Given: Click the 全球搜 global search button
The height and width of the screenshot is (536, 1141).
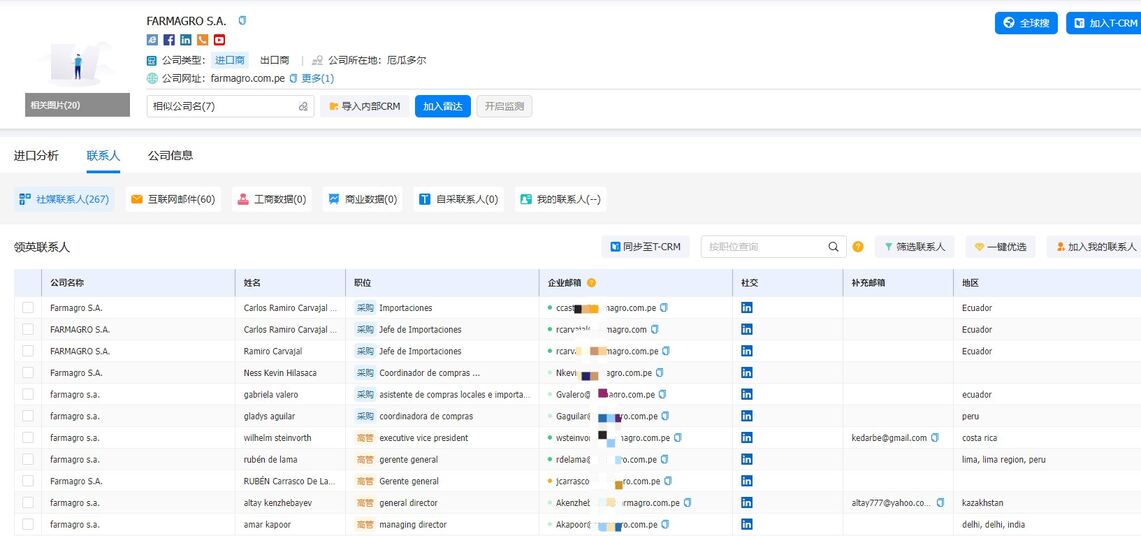Looking at the screenshot, I should (1026, 23).
